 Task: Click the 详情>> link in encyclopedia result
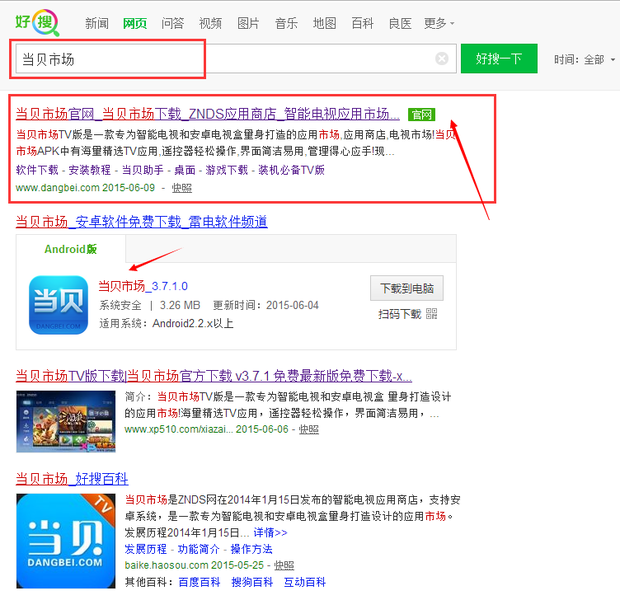[x=270, y=533]
